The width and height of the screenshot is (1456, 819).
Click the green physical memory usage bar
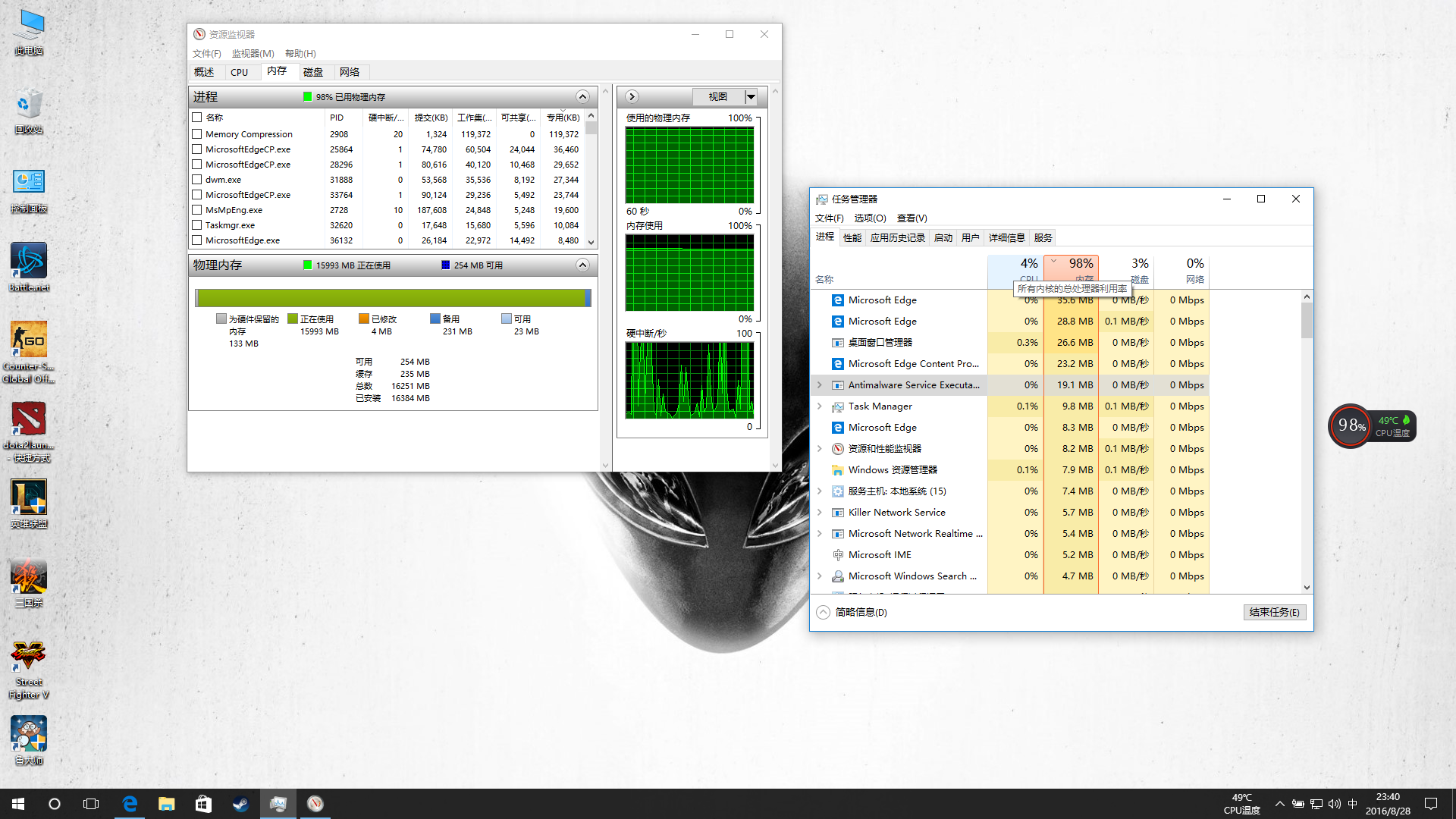[x=391, y=298]
